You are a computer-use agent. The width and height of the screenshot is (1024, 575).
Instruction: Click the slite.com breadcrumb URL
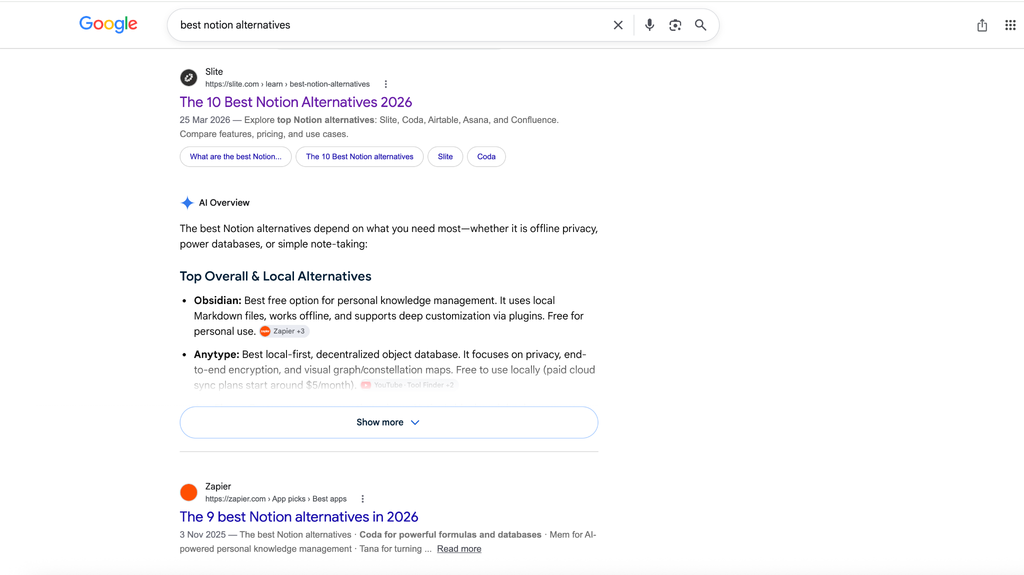coord(287,84)
